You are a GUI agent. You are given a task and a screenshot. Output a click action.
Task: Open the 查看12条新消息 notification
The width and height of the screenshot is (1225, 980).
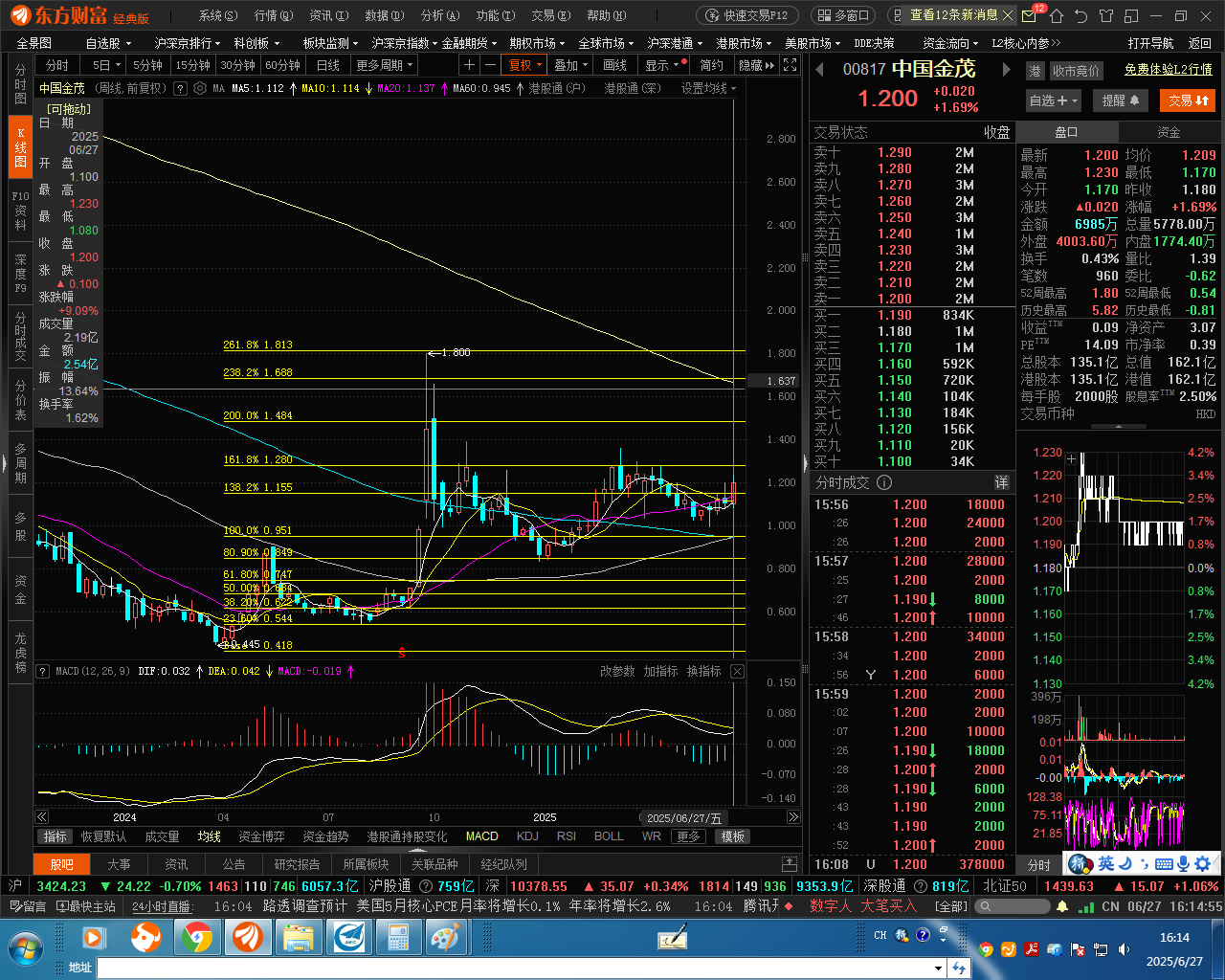[952, 15]
